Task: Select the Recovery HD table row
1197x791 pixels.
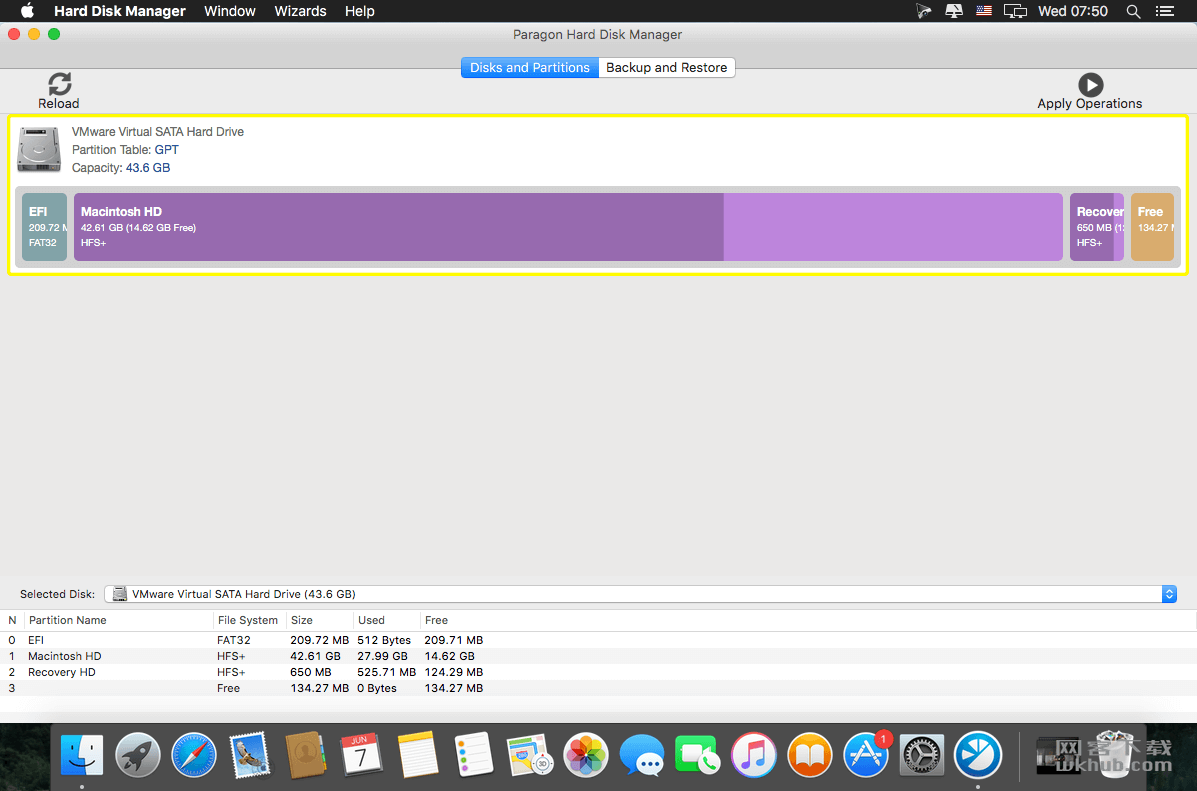Action: (598, 672)
